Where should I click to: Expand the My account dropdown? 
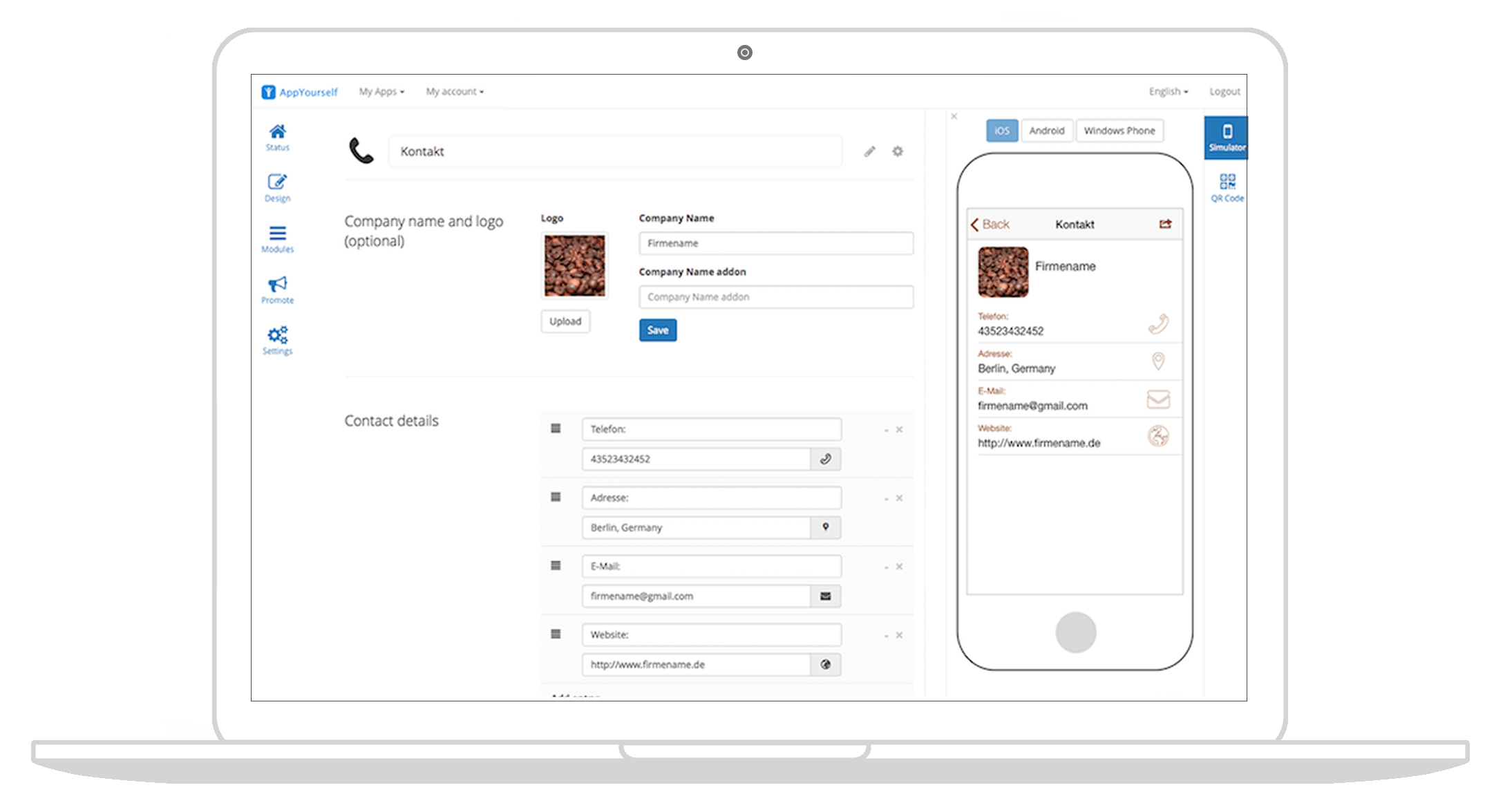455,91
